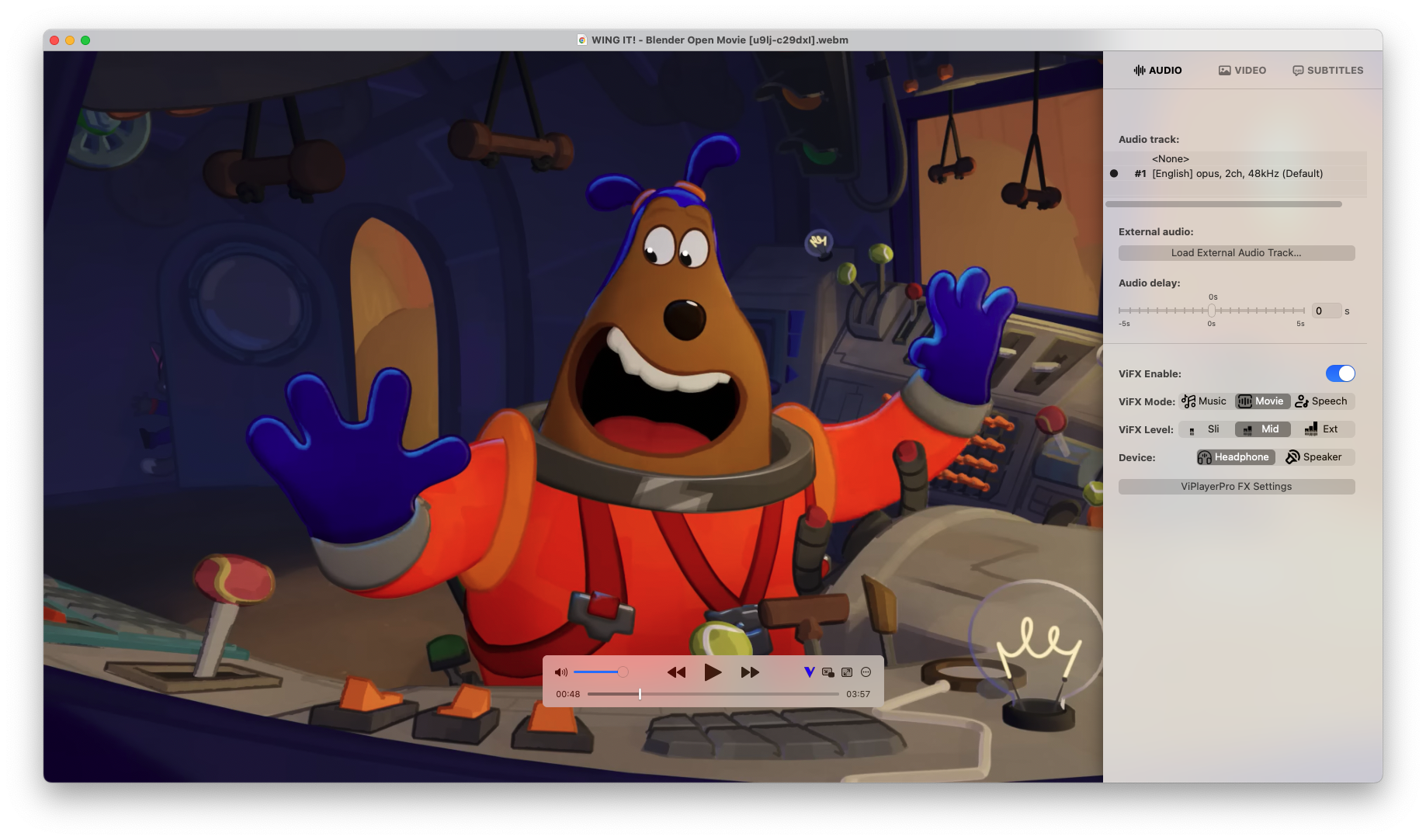Switch to the VIDEO tab
The image size is (1426, 840).
pyautogui.click(x=1242, y=70)
